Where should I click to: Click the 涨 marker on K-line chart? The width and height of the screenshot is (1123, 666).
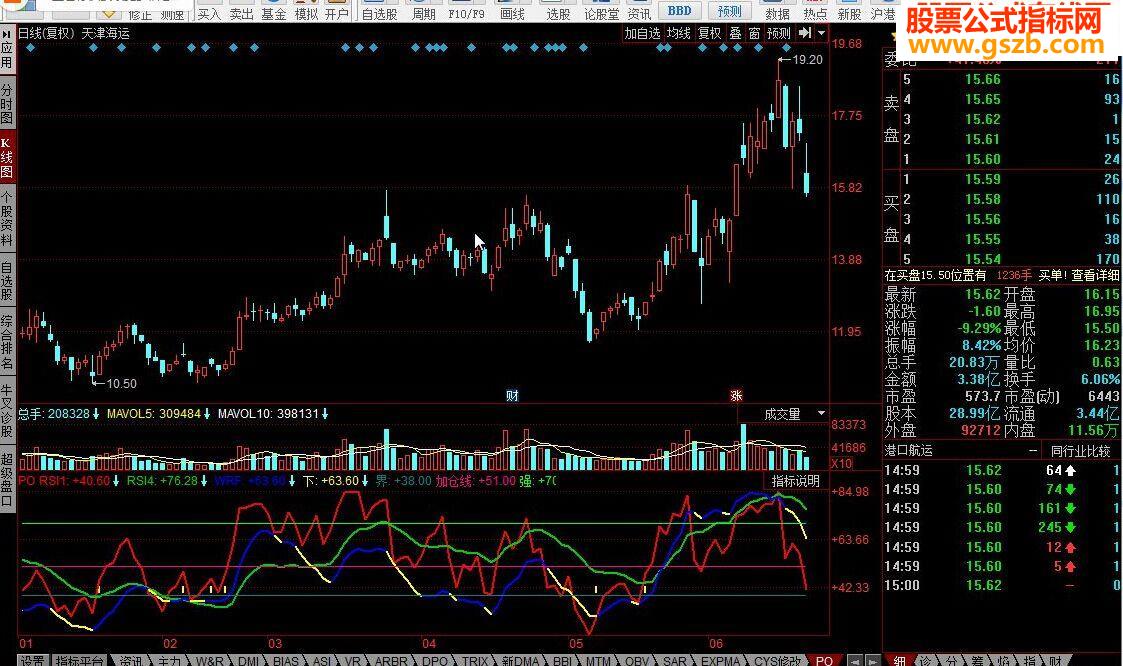point(736,396)
